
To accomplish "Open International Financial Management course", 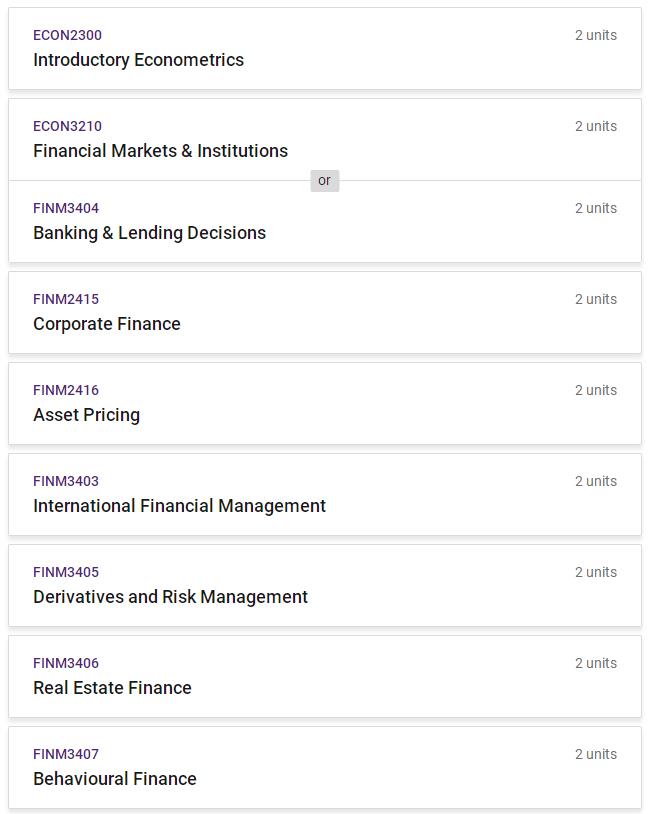I will coord(179,506).
